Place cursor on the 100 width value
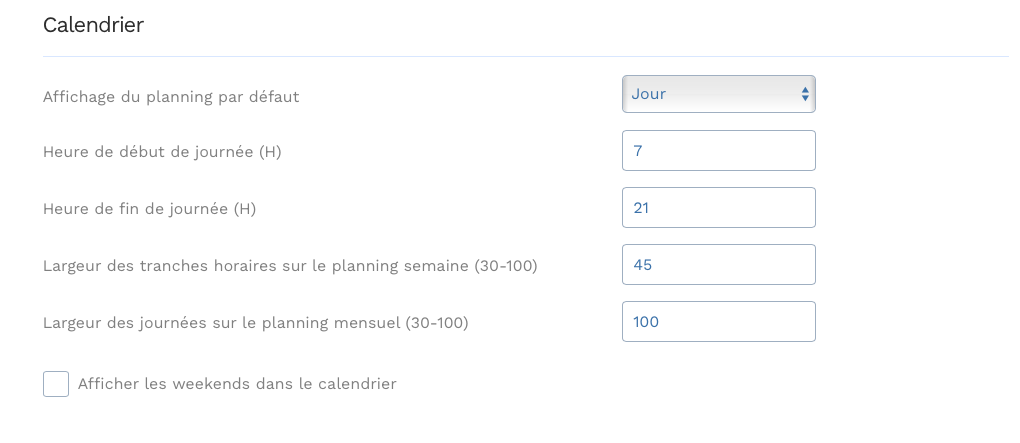 [646, 322]
